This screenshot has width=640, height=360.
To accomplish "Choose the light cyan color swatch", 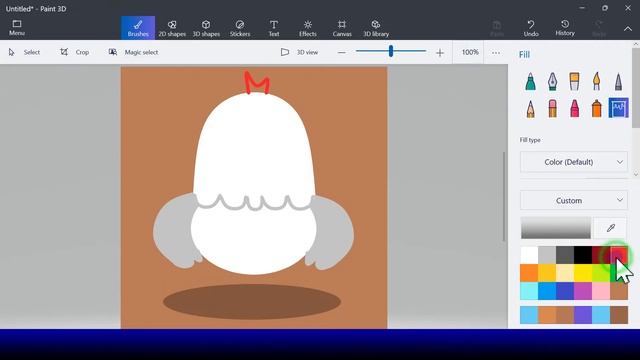I will coord(529,291).
